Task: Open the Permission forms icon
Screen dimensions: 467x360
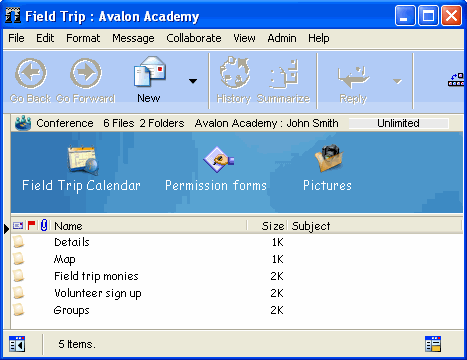Action: pyautogui.click(x=219, y=159)
